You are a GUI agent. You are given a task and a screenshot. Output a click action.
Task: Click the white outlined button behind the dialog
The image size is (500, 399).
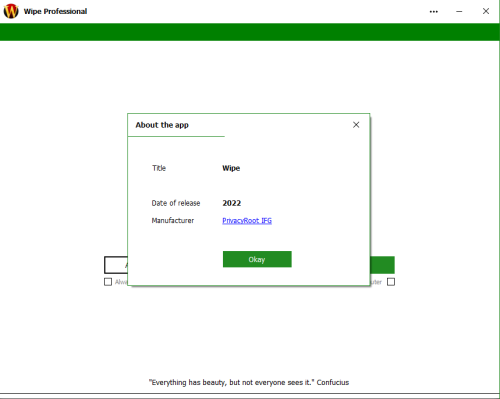coord(116,265)
